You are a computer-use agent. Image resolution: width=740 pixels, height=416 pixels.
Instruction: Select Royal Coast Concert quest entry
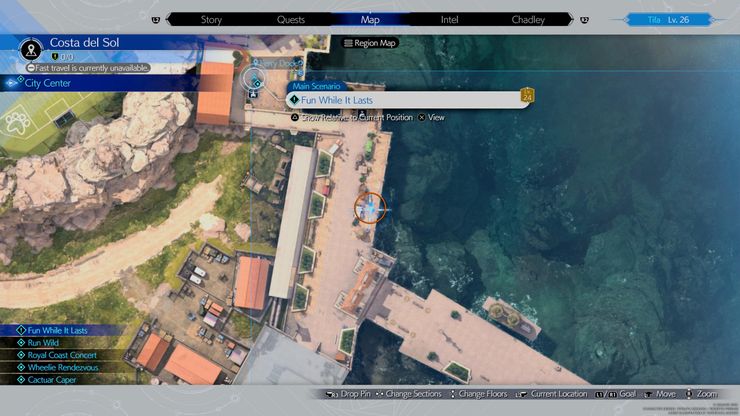click(x=62, y=355)
